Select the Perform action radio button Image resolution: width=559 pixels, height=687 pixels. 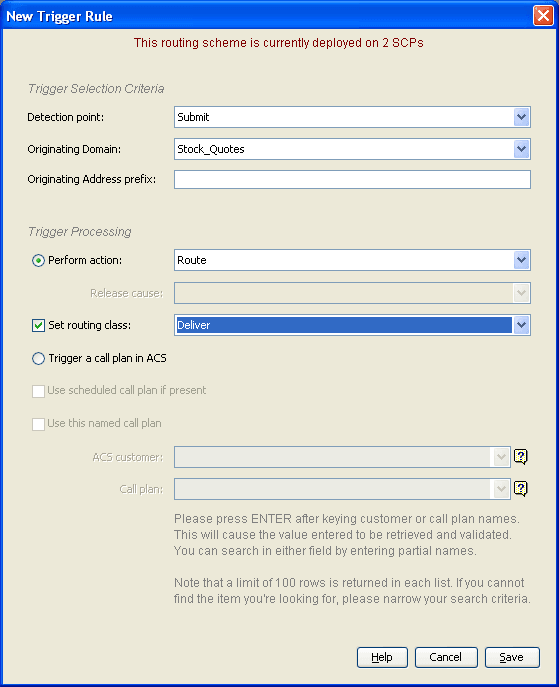pos(38,260)
